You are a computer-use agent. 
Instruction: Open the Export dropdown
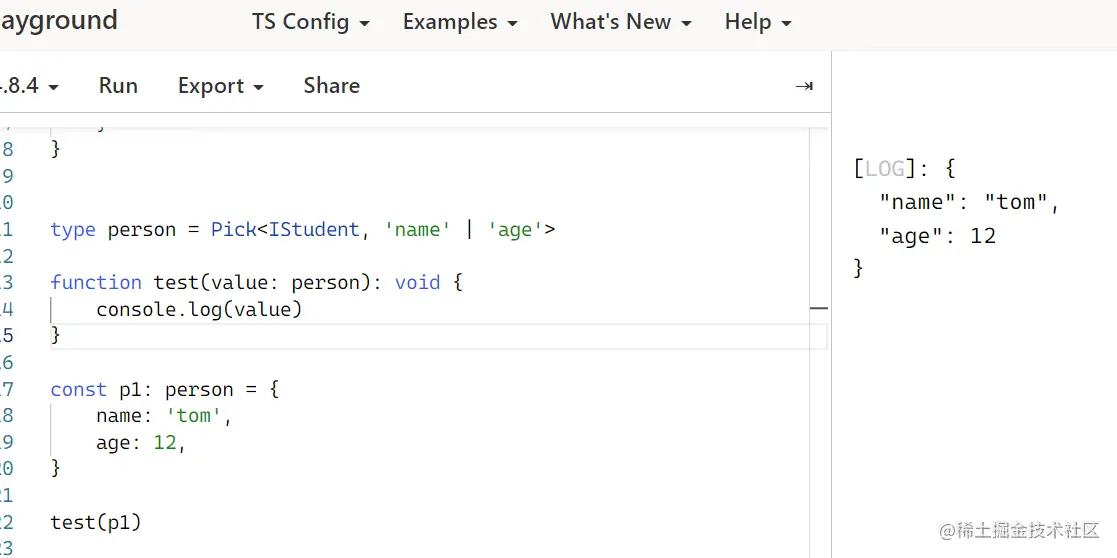[221, 86]
